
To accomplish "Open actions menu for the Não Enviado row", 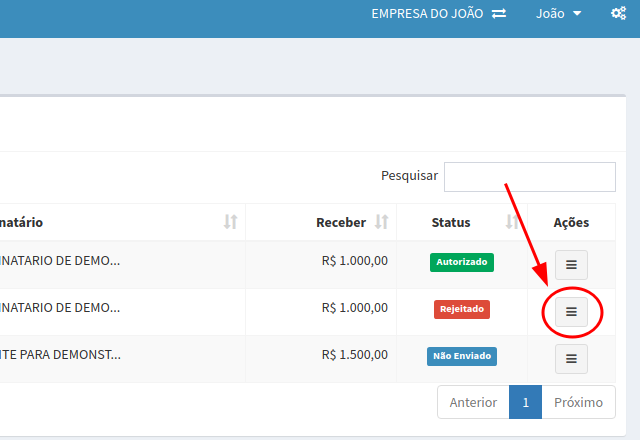I will click(571, 358).
